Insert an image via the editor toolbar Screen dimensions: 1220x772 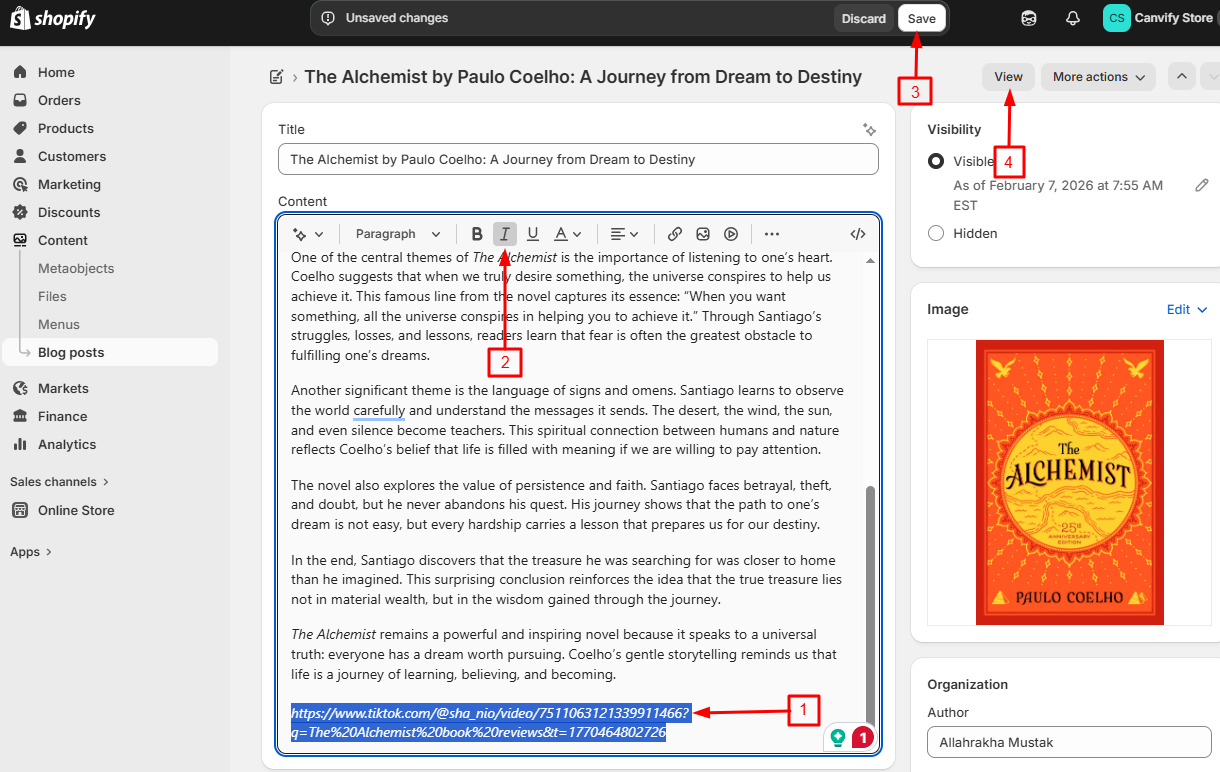703,233
